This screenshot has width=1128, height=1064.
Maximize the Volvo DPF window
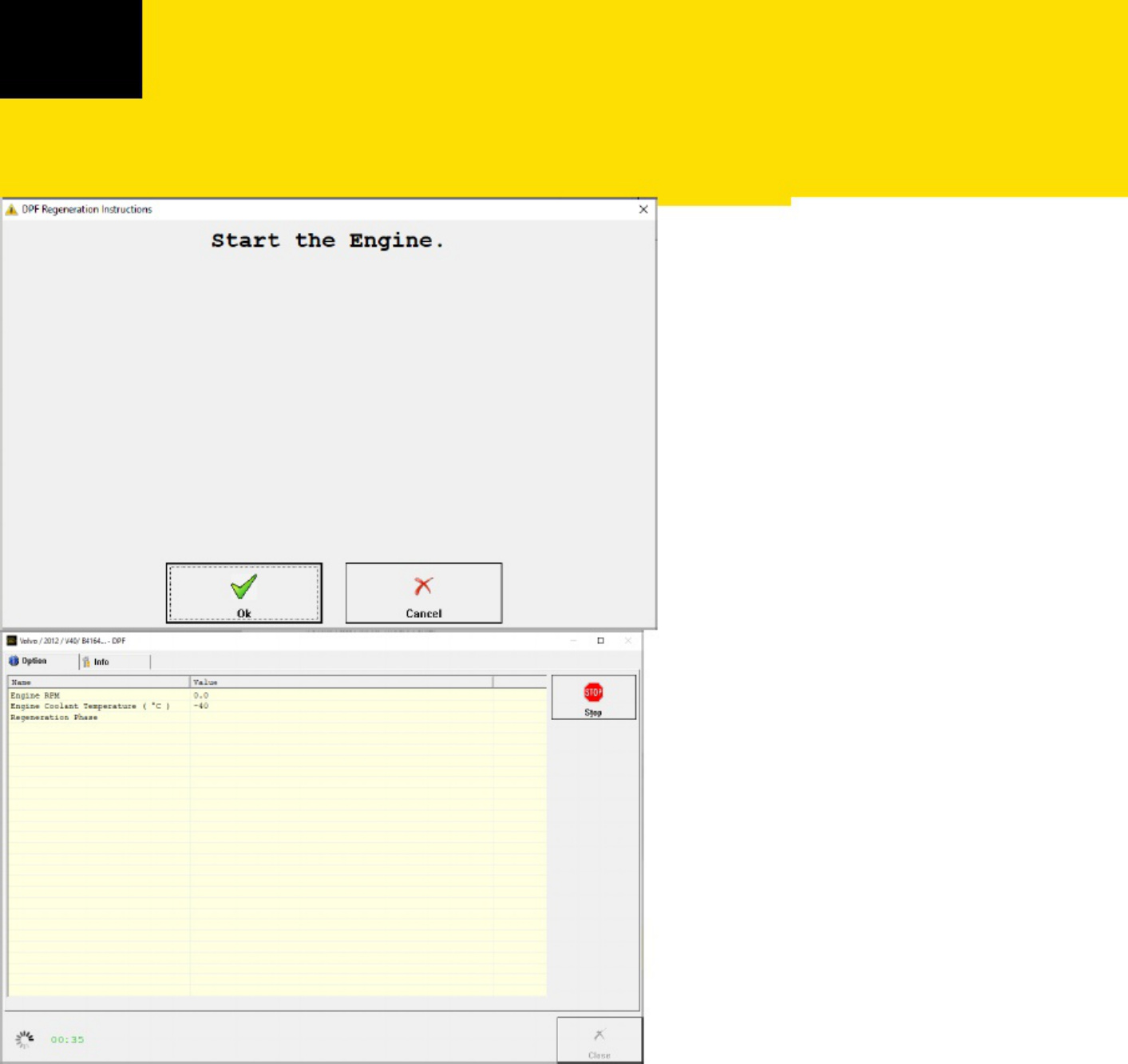coord(600,640)
